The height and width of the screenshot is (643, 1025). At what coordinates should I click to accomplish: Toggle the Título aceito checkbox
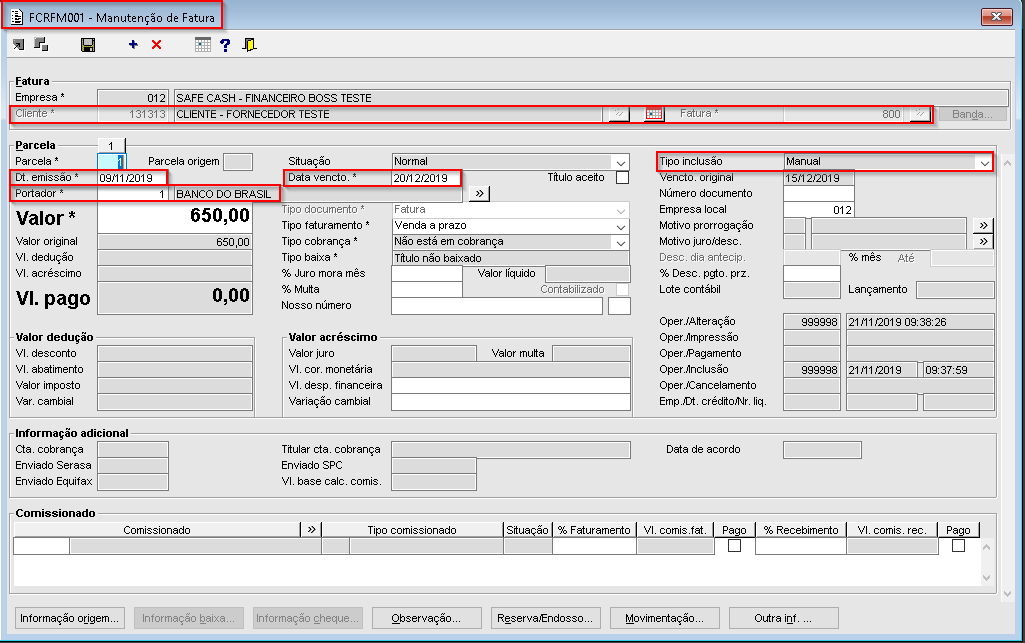coord(622,177)
